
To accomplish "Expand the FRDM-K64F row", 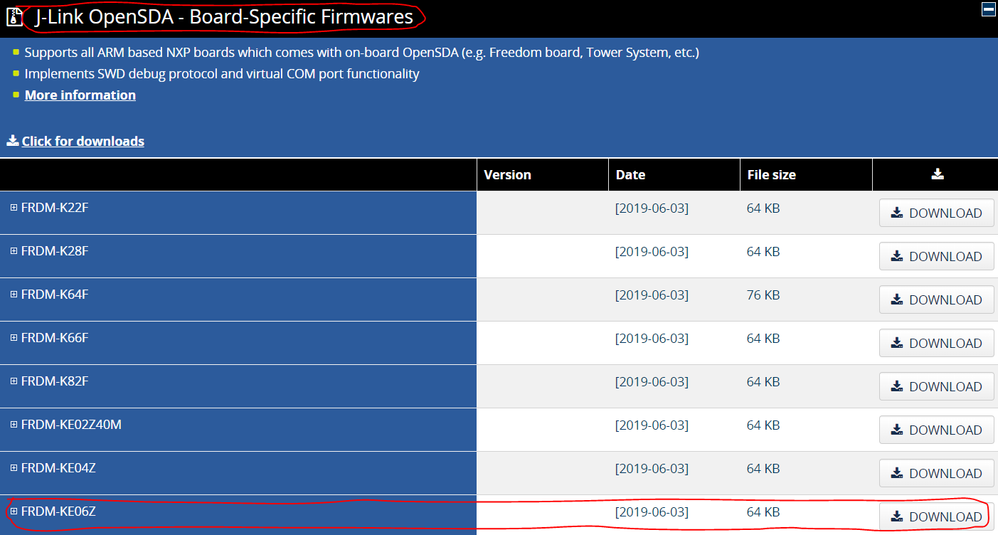I will 13,294.
